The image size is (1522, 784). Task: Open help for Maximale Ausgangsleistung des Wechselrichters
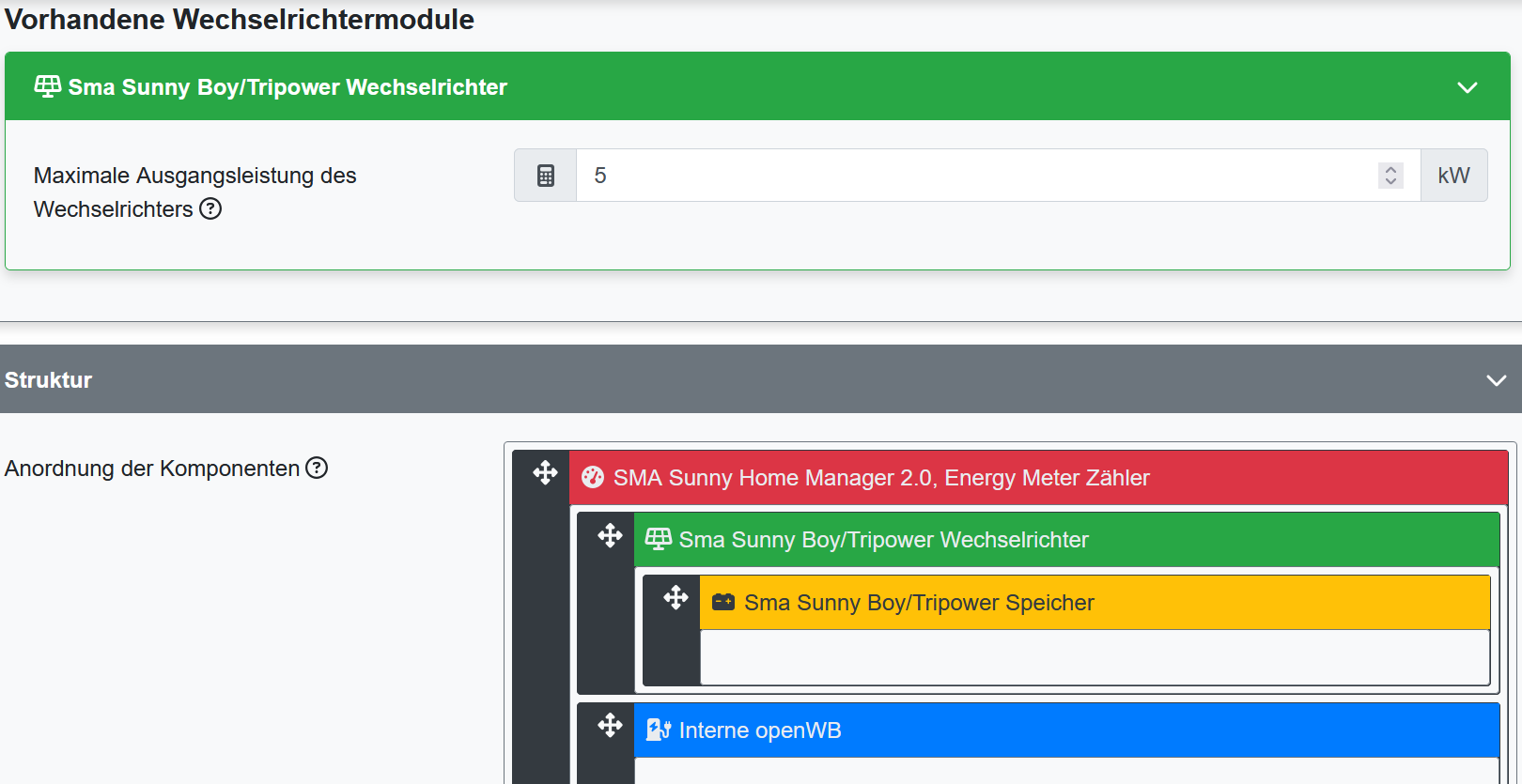point(210,208)
